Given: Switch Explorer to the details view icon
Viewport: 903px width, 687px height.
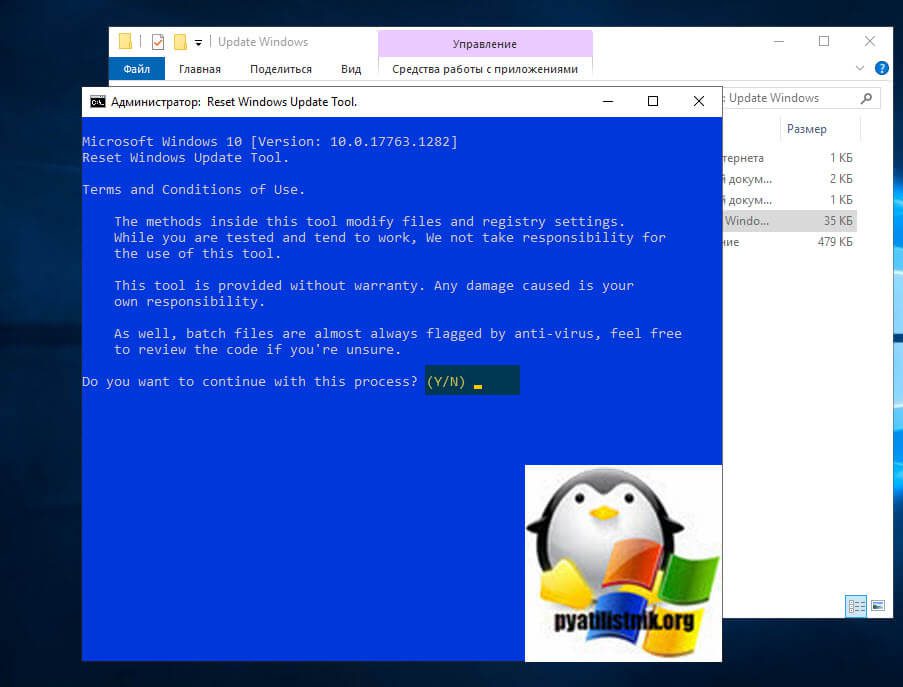Looking at the screenshot, I should click(x=856, y=606).
